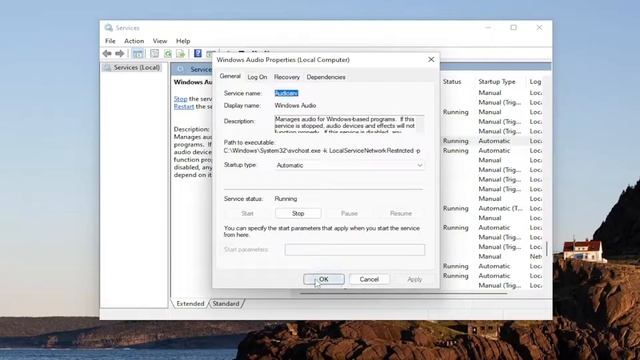Click the 'Running' service status text in dialog
Screen dimensions: 640x360
coord(286,199)
